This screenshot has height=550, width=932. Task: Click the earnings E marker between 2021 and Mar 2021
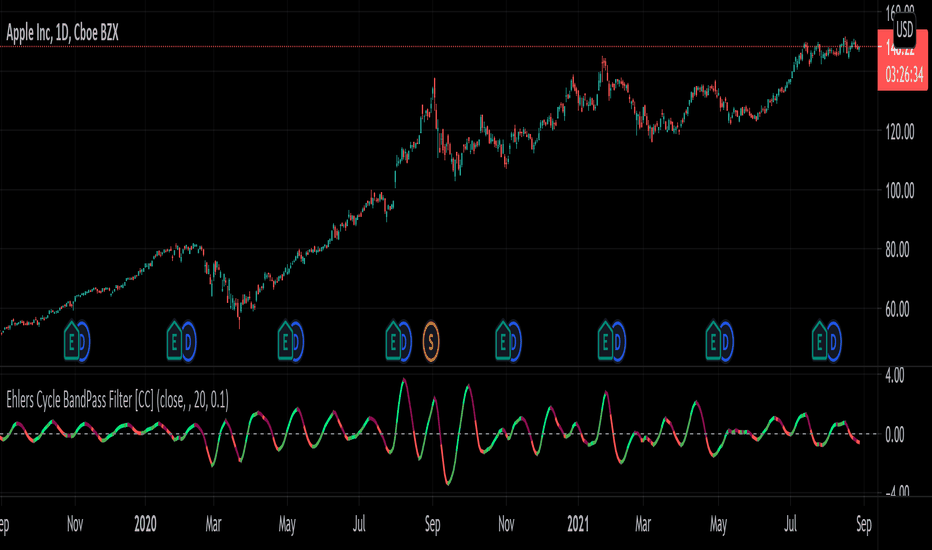(605, 341)
